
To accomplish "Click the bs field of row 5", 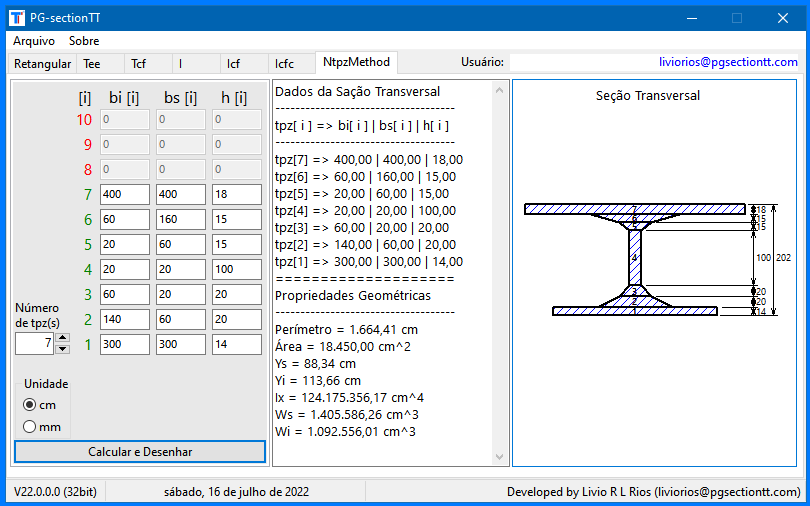I will 181,244.
